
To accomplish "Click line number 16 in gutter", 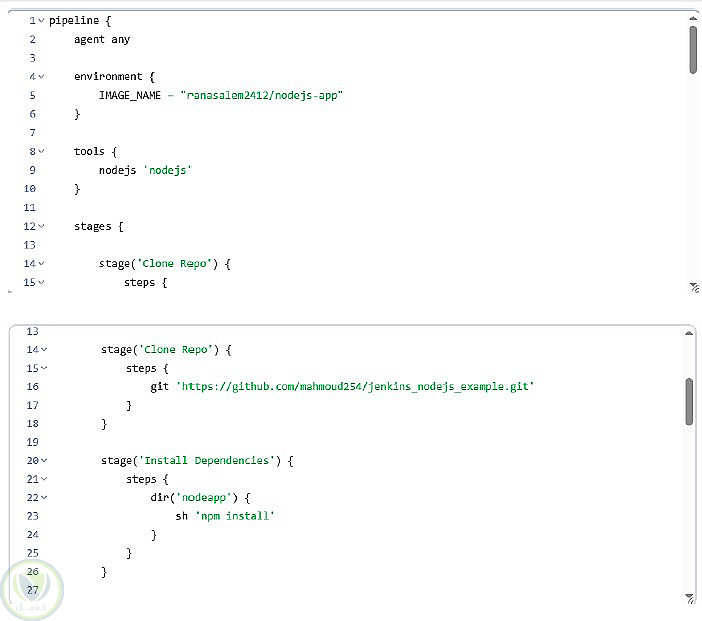I will point(33,386).
